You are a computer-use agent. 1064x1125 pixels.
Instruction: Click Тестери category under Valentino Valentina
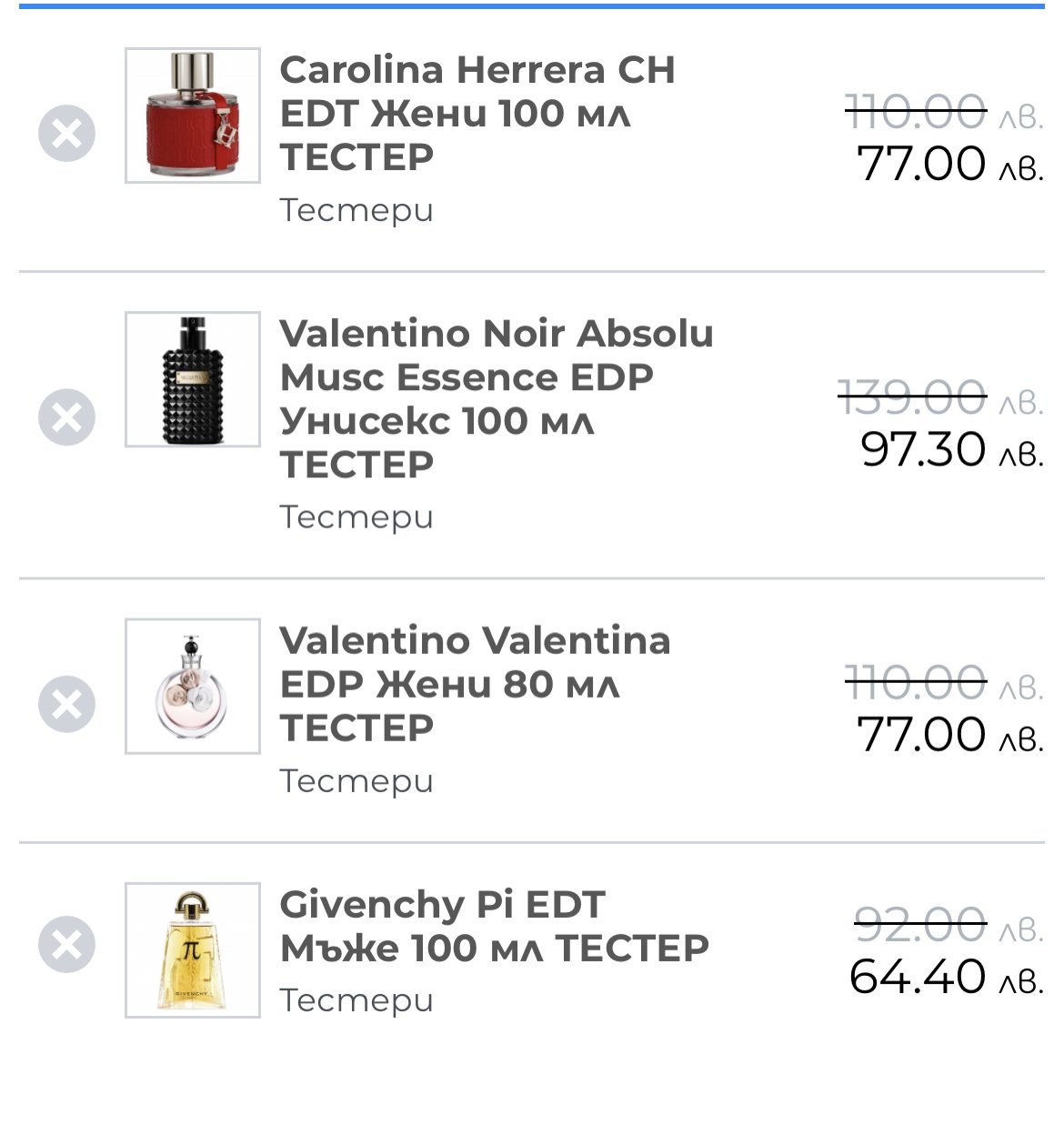click(x=356, y=780)
